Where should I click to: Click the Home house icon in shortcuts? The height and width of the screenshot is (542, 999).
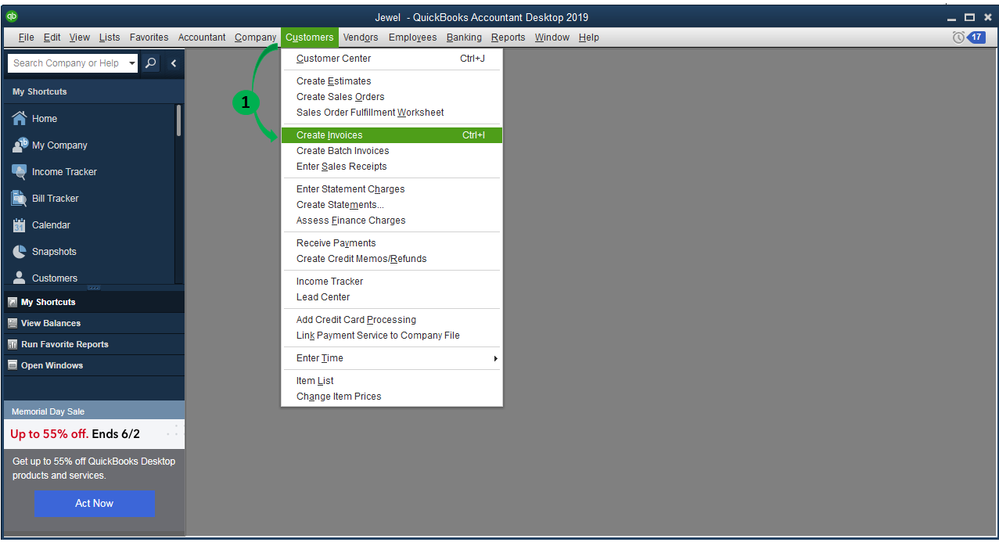click(x=20, y=118)
